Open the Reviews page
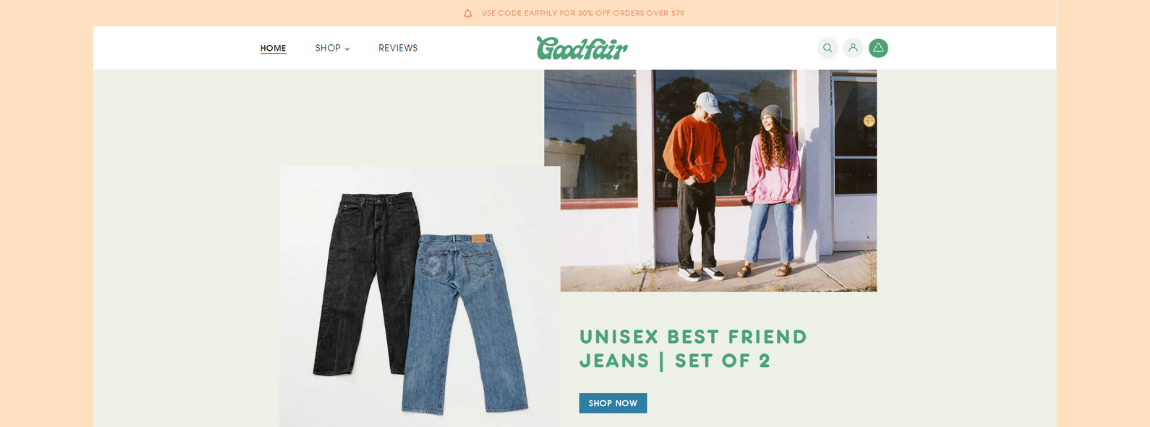Image resolution: width=1150 pixels, height=427 pixels. coord(398,48)
